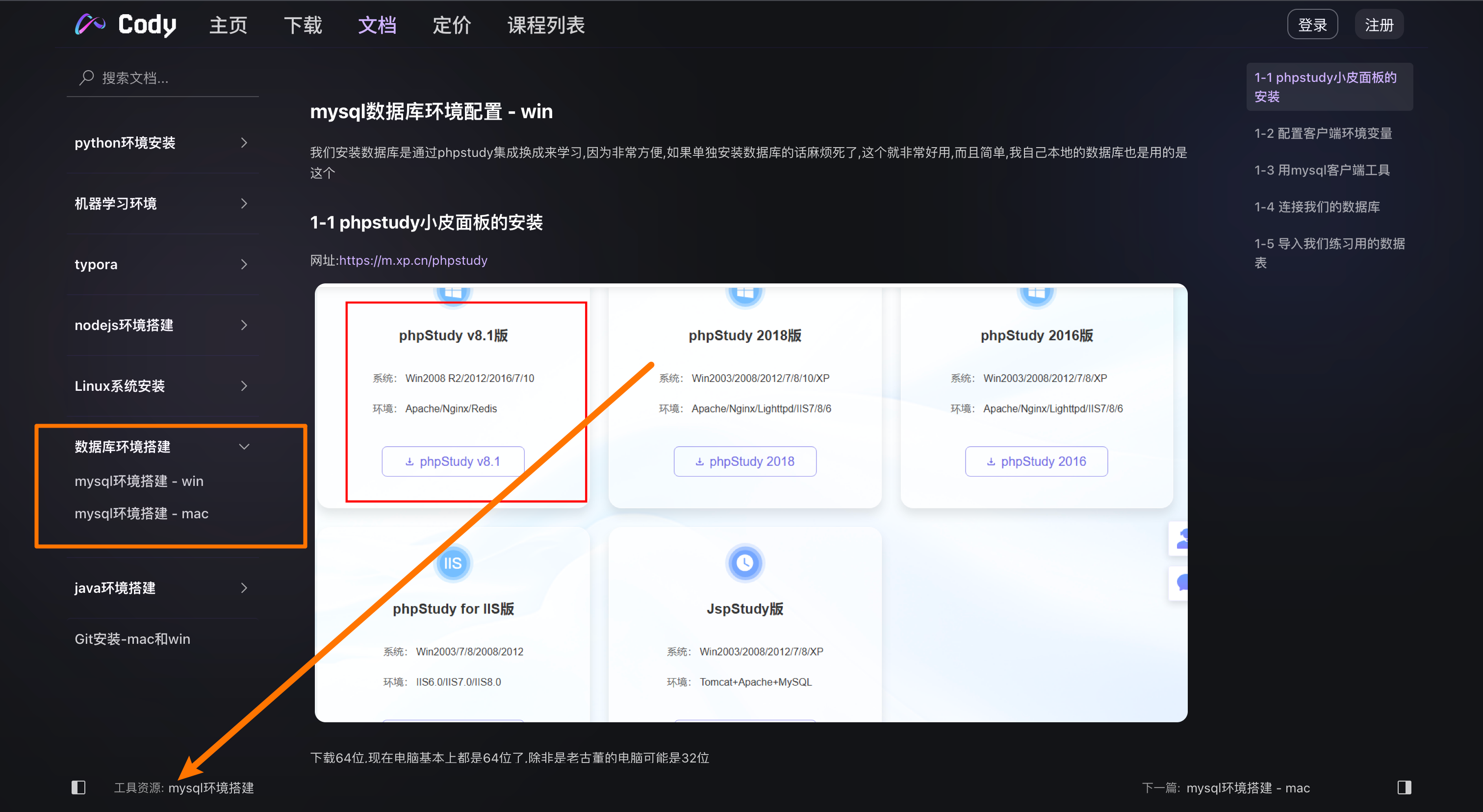Expand the java环境搭建 section
Screen dimensions: 1483x812
[244, 587]
